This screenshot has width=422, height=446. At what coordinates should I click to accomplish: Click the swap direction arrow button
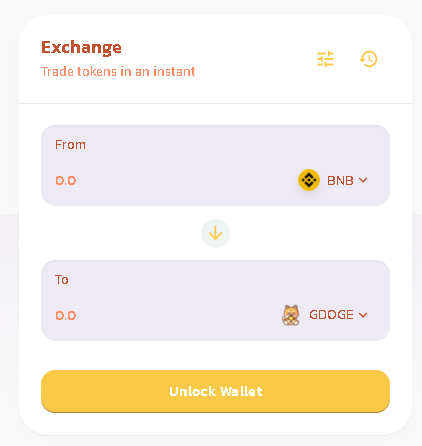coord(215,233)
